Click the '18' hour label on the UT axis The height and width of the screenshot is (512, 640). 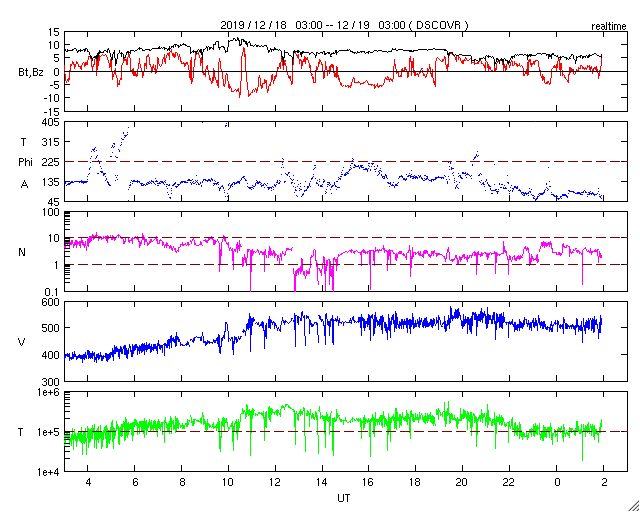[415, 482]
